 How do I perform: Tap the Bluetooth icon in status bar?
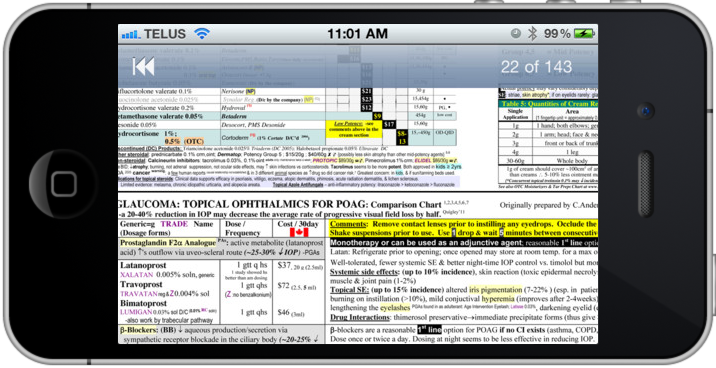click(x=532, y=33)
